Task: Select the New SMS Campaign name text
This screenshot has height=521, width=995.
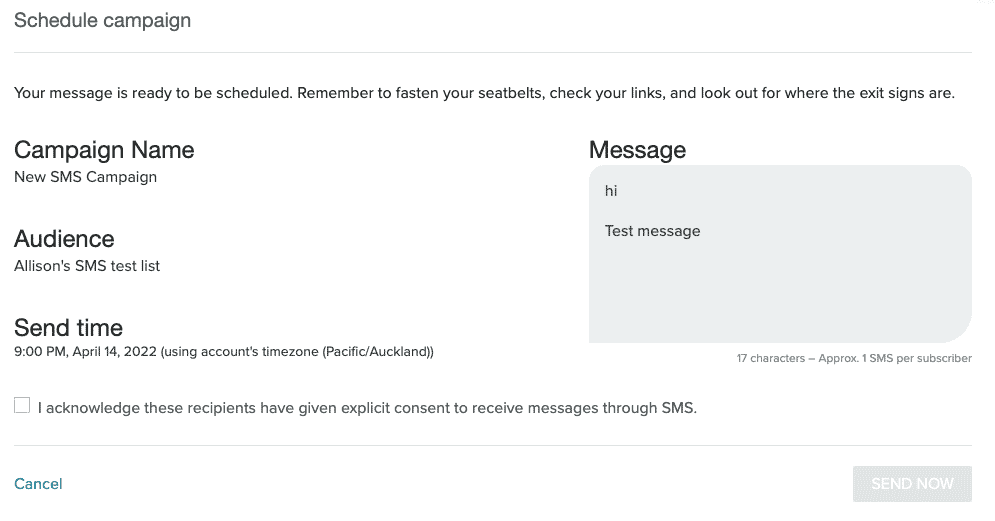Action: click(85, 177)
